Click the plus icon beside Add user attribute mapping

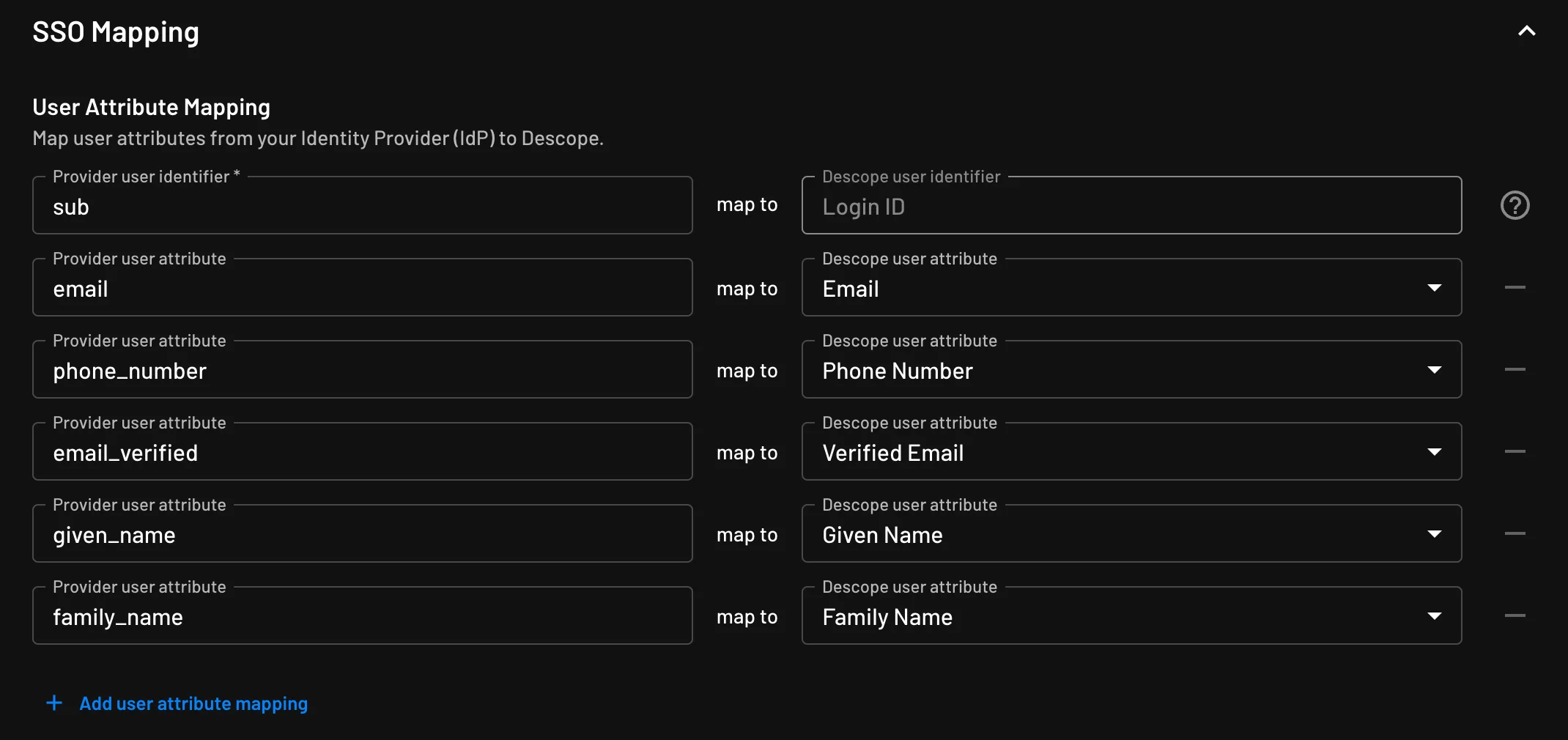pos(54,703)
